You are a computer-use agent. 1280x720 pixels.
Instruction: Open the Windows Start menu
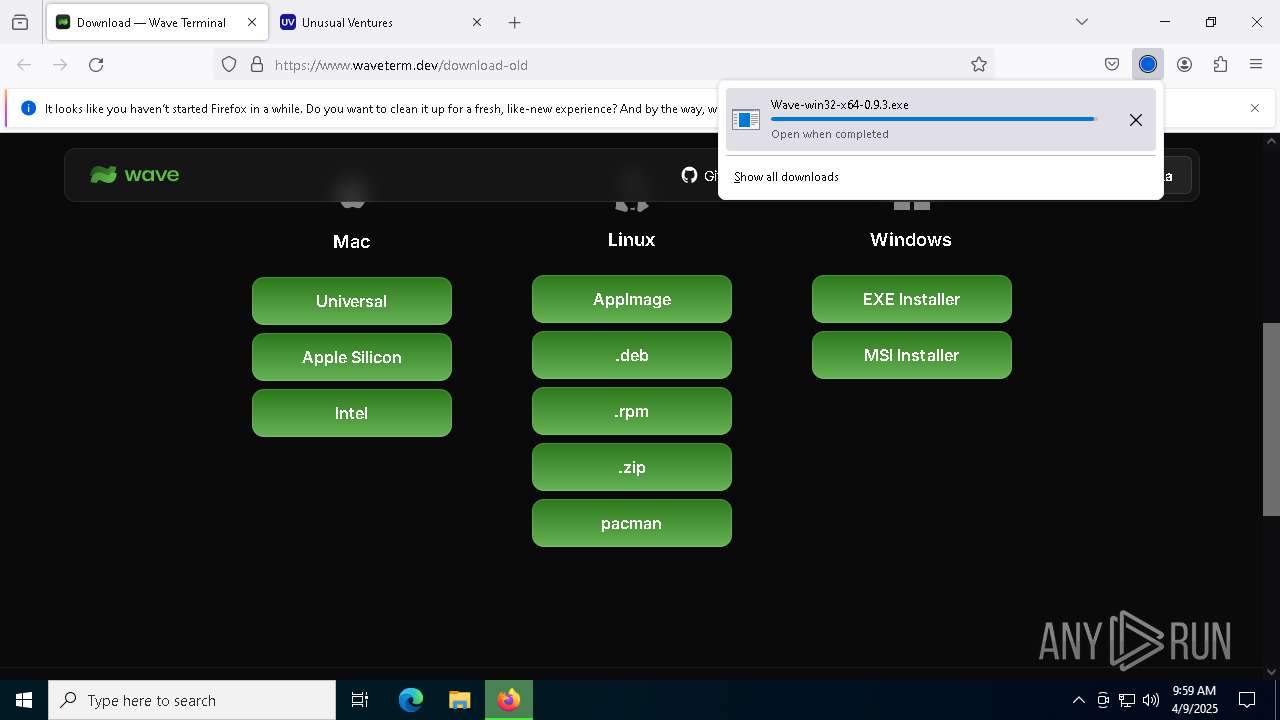(24, 700)
